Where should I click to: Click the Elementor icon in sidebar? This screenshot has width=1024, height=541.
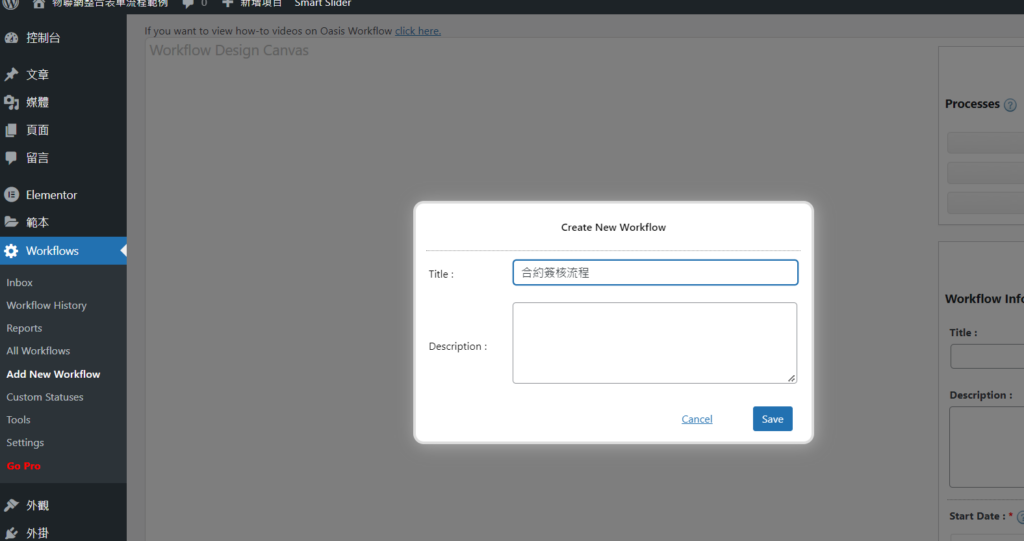11,195
